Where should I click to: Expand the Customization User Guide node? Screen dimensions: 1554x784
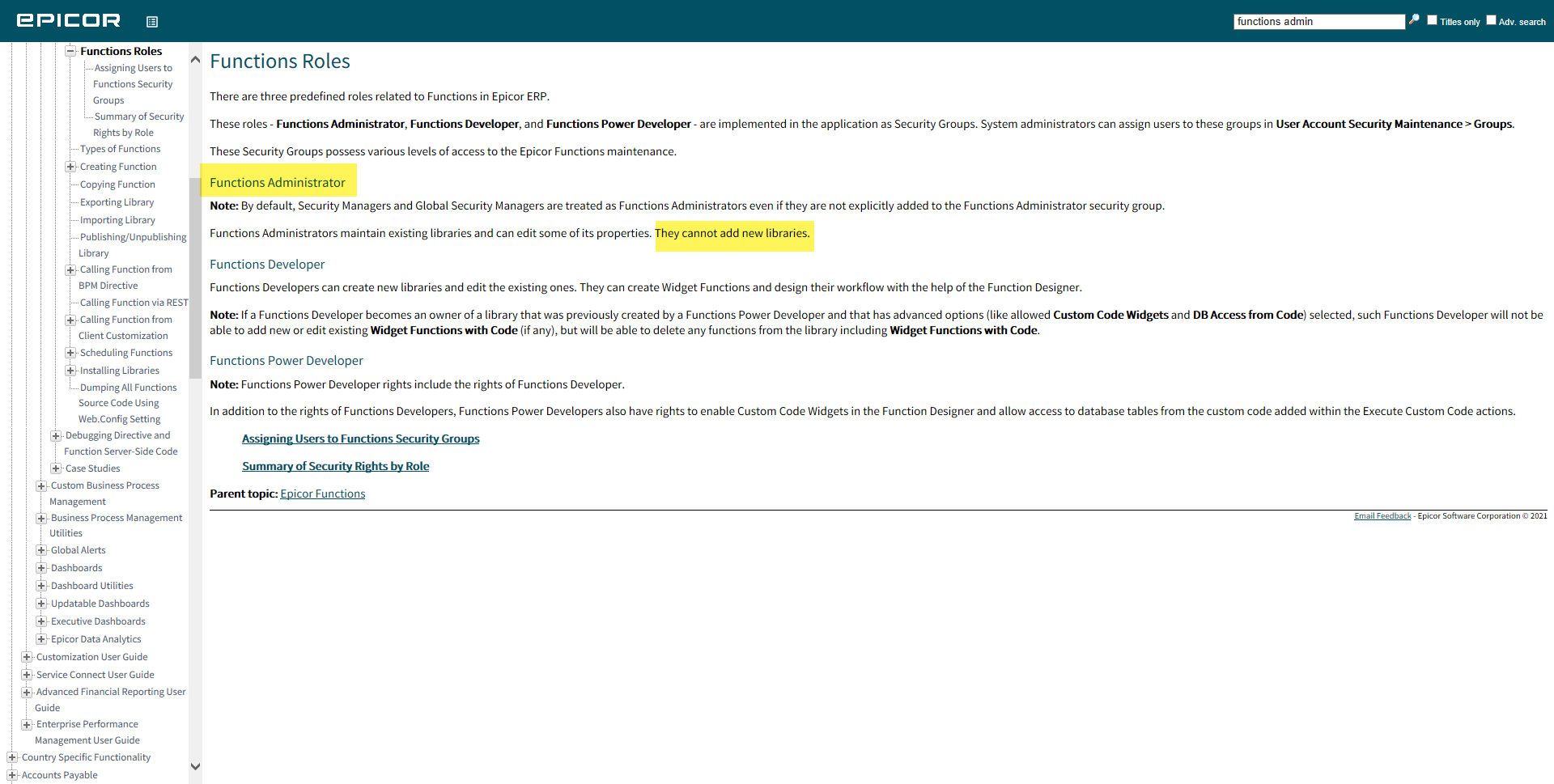click(27, 657)
